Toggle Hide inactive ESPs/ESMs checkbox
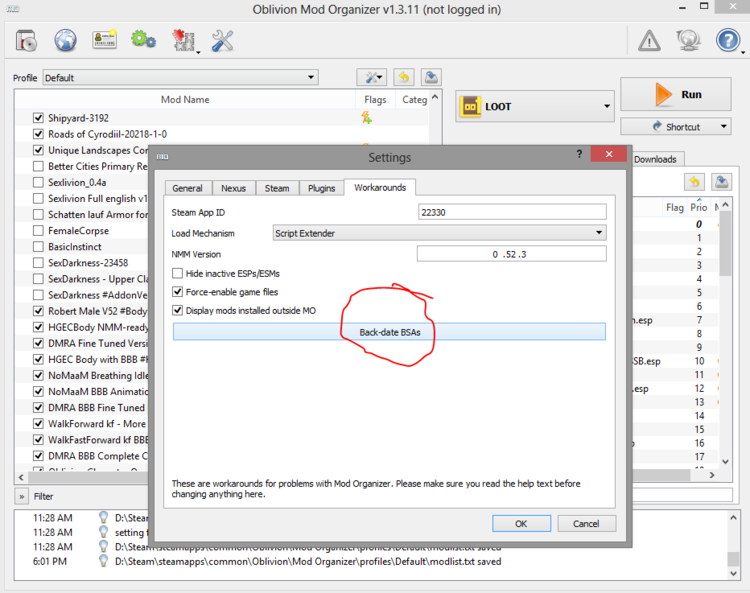Image resolution: width=750 pixels, height=593 pixels. 177,273
